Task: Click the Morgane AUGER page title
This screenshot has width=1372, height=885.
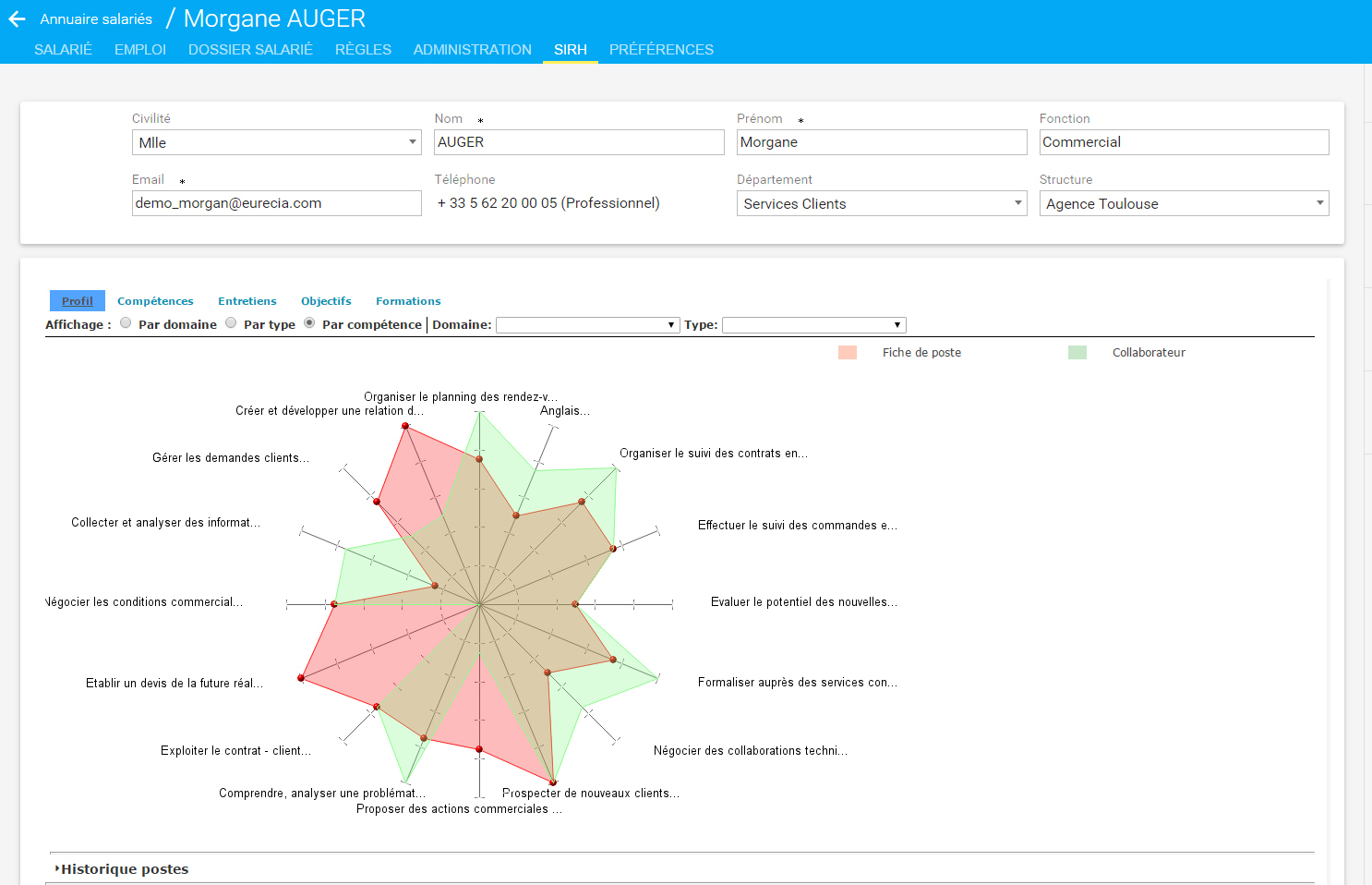Action: pos(274,18)
